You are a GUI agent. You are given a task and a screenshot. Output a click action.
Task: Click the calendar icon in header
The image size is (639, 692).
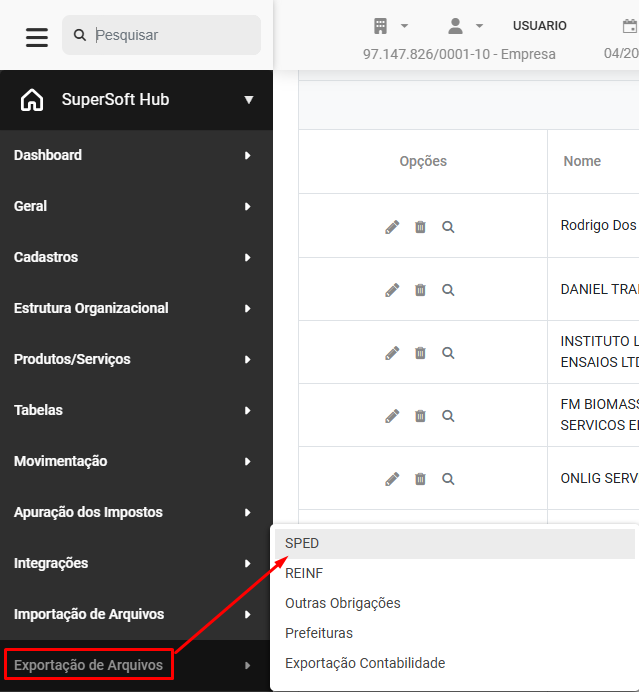pos(630,26)
